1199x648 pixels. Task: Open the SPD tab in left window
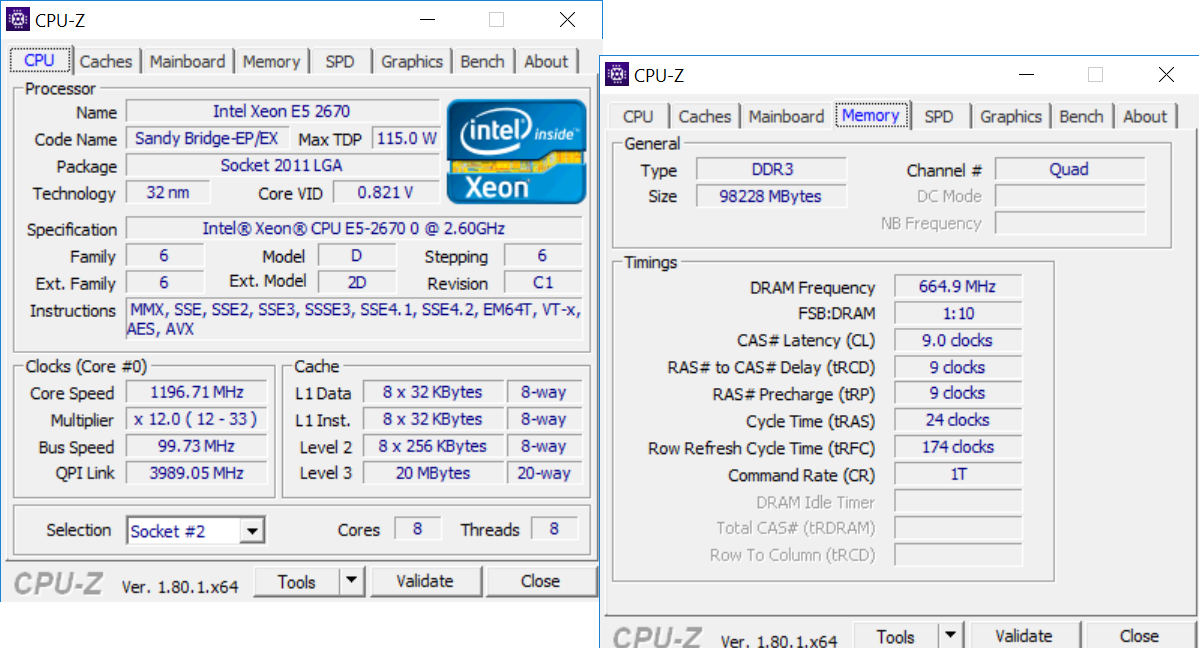[340, 61]
